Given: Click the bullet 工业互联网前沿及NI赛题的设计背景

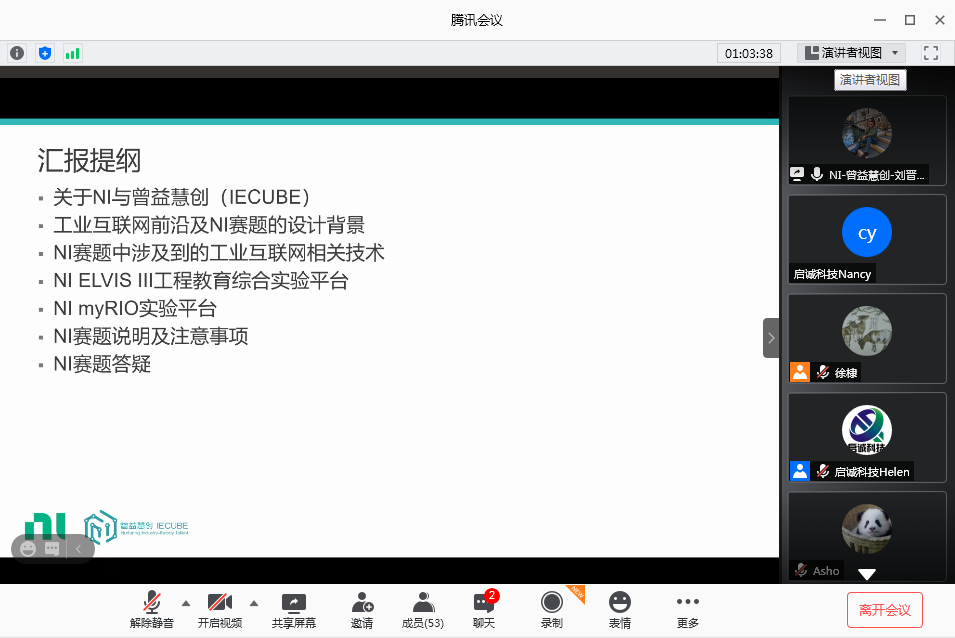Looking at the screenshot, I should coord(209,225).
